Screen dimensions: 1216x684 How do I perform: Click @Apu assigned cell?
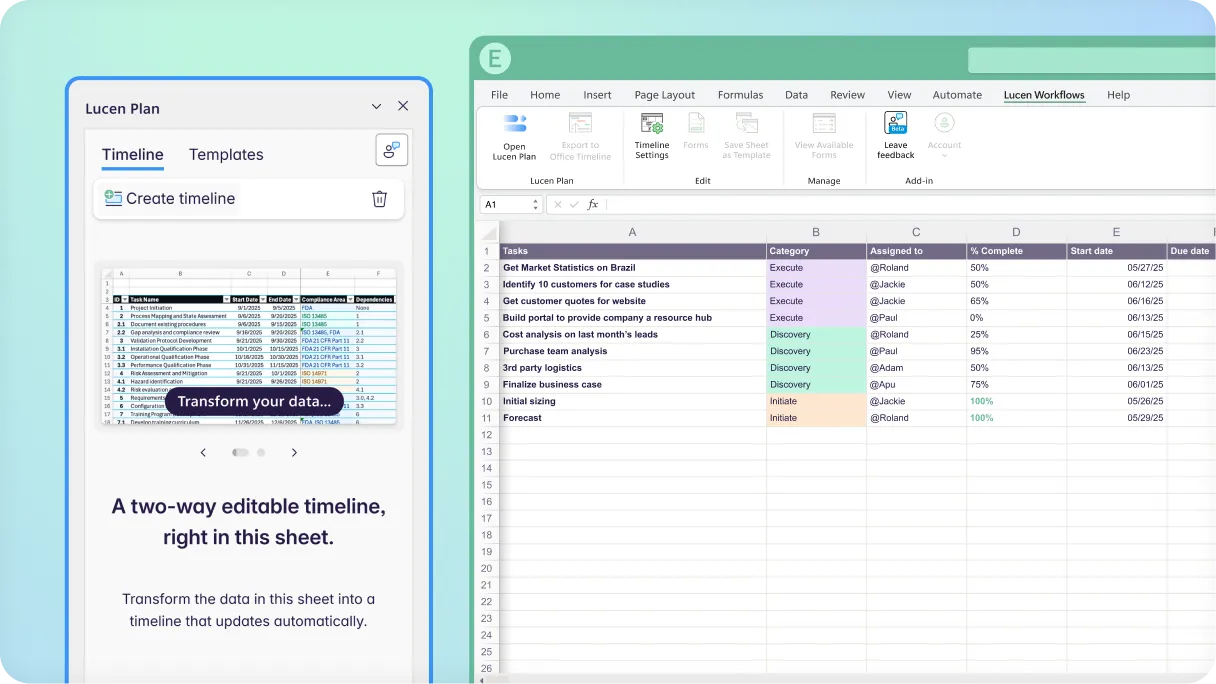(x=916, y=384)
